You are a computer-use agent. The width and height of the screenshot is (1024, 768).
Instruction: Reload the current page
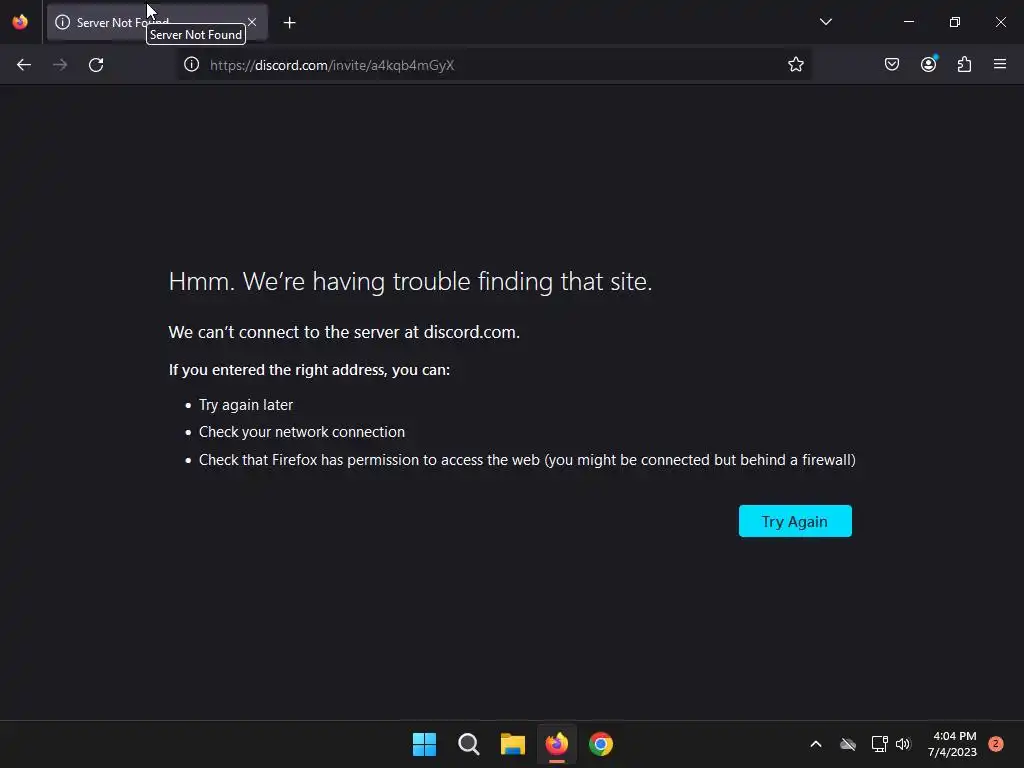pos(96,65)
